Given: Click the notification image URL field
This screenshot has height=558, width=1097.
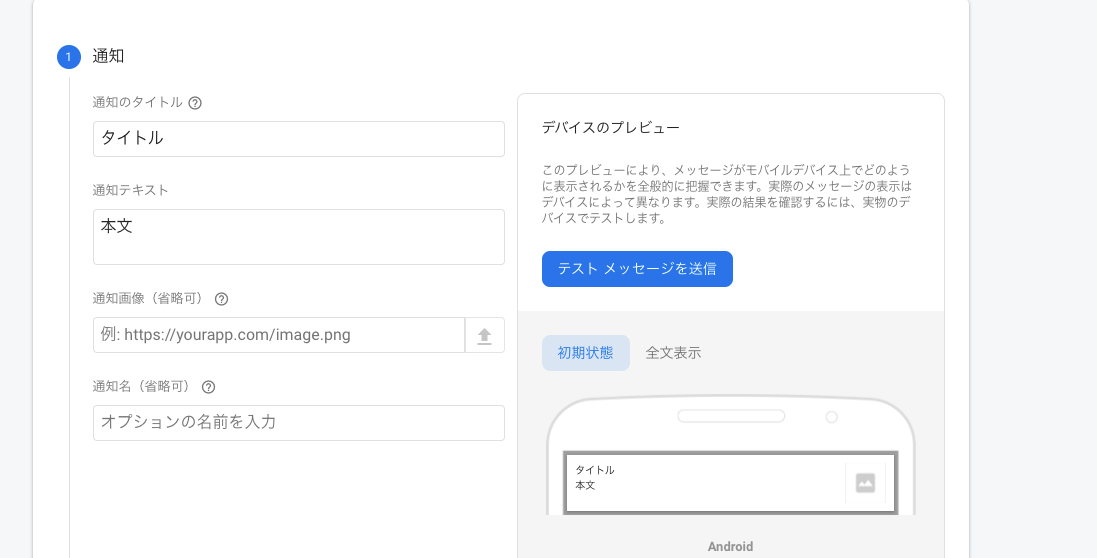Looking at the screenshot, I should click(278, 335).
